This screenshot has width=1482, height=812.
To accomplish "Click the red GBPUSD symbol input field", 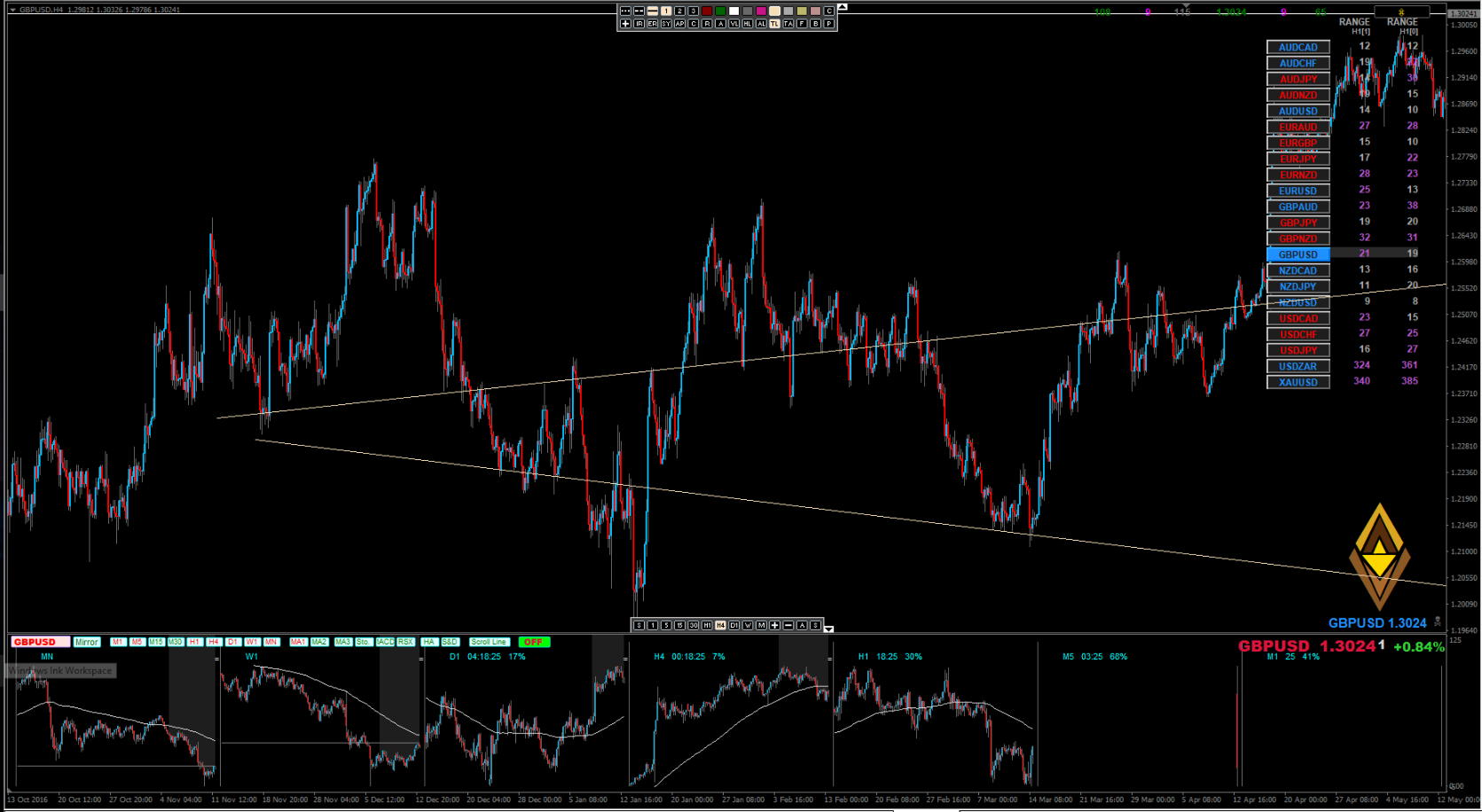I will click(39, 642).
